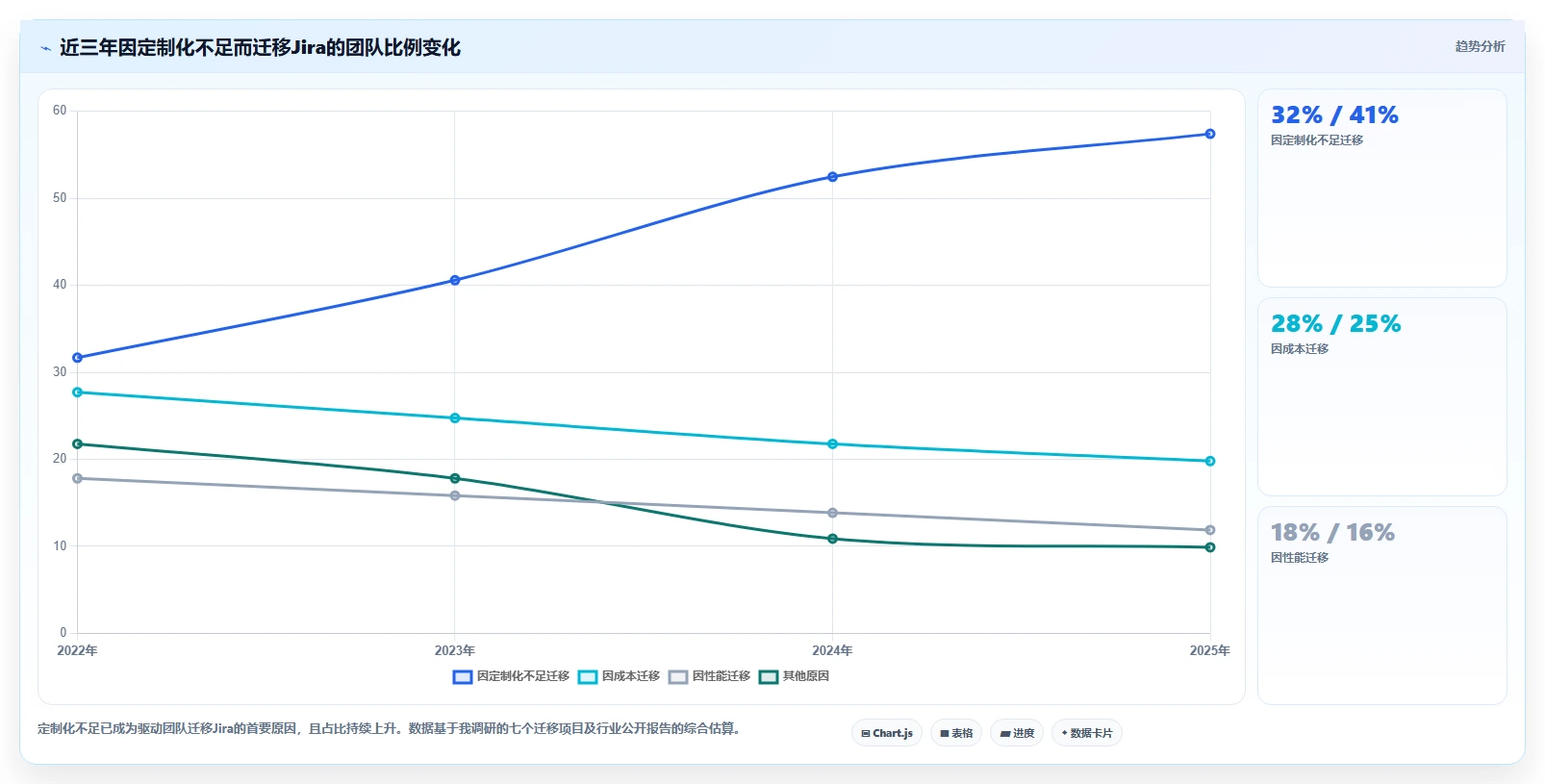Select the 2025年 point on 因成本迁移 line
The width and height of the screenshot is (1545, 784).
pyautogui.click(x=1210, y=462)
